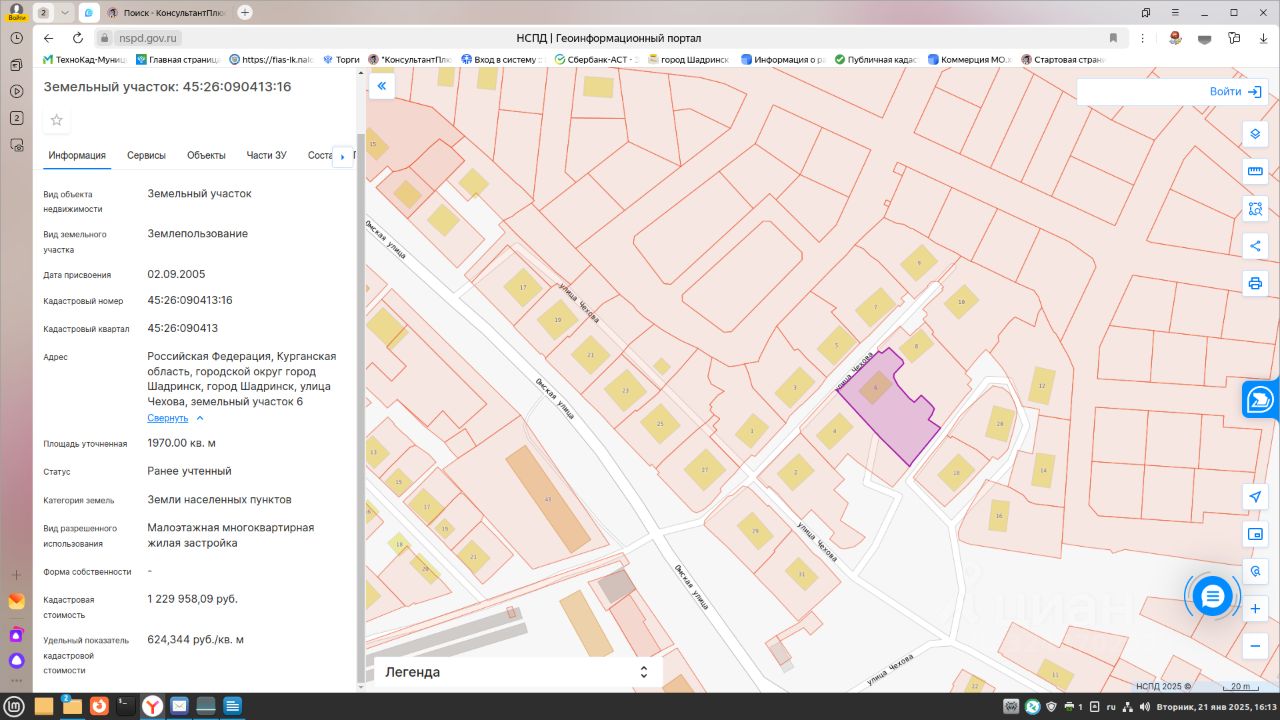Zoom in the map with plus button

(1255, 608)
